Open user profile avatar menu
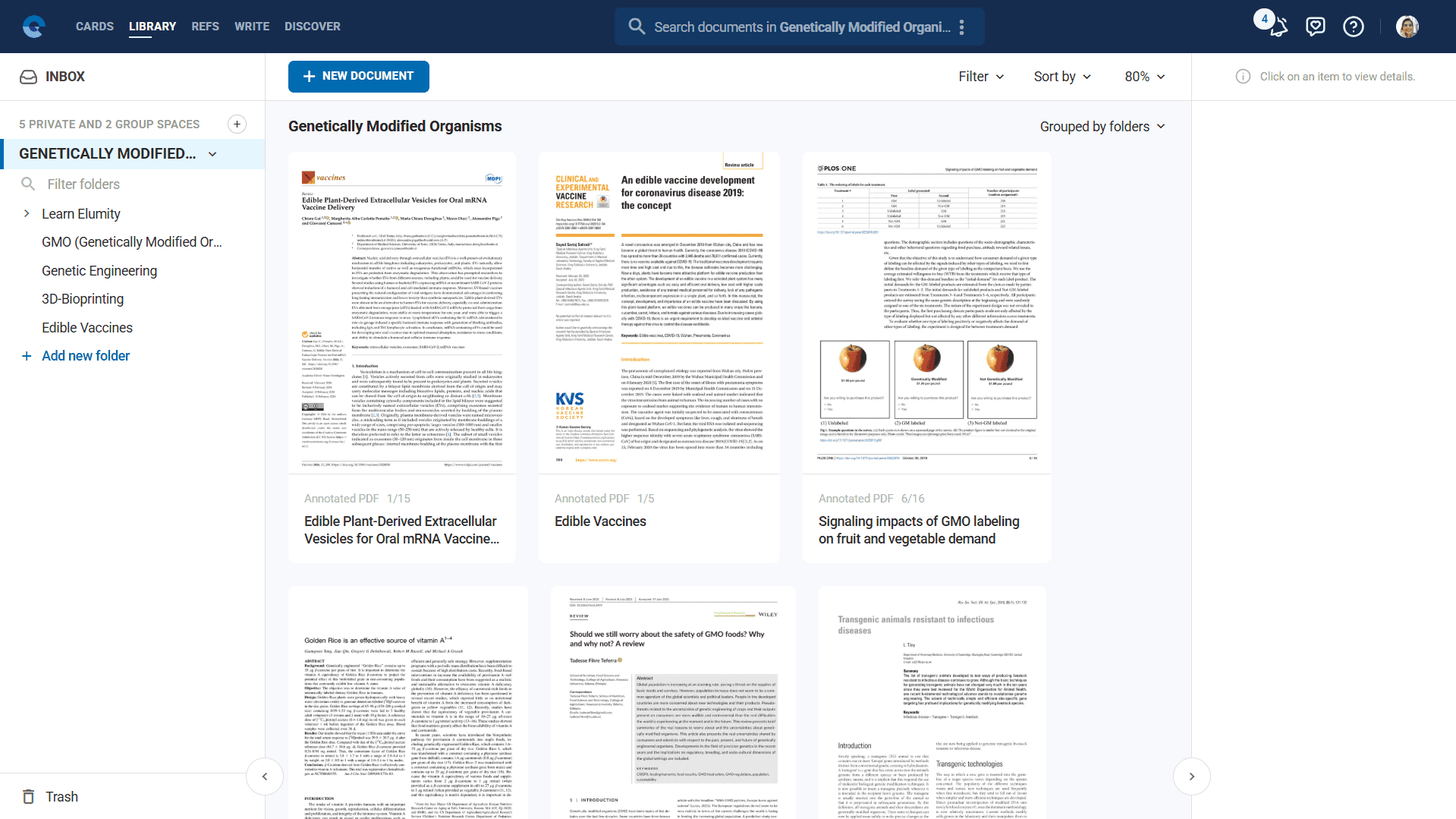 pyautogui.click(x=1407, y=27)
